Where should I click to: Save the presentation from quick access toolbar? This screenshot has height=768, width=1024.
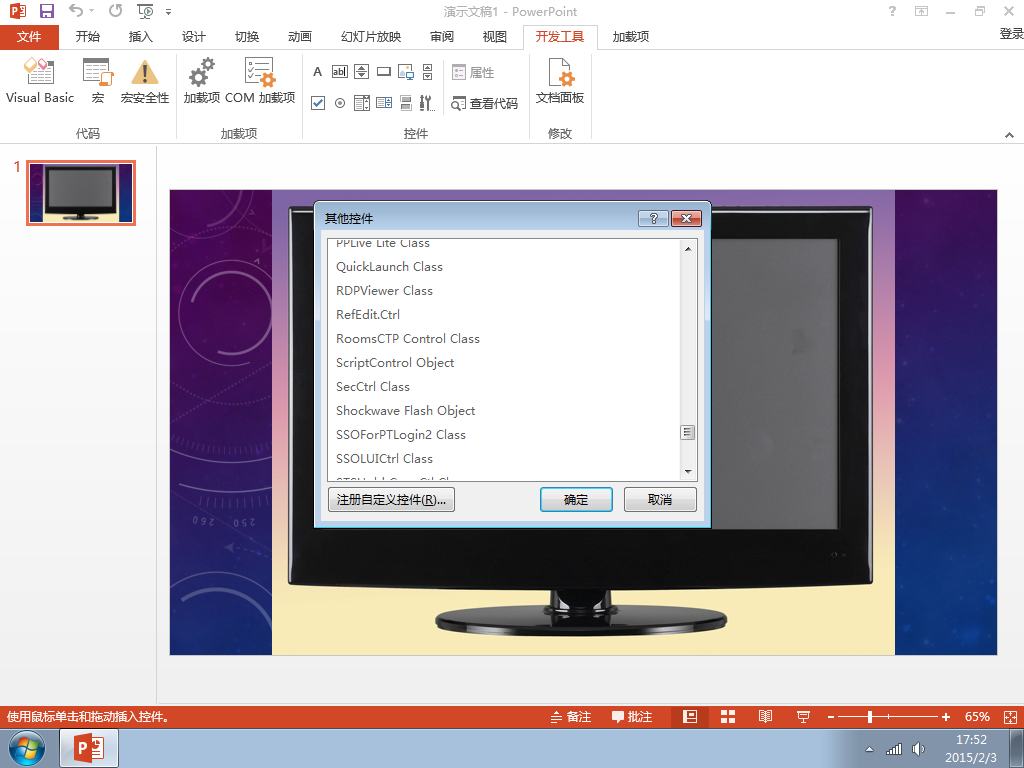click(x=46, y=11)
